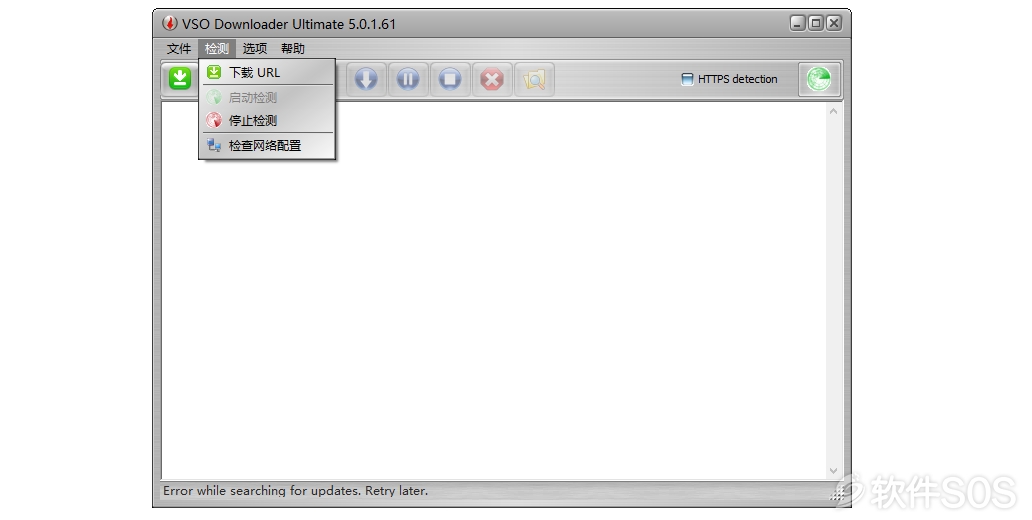Choose 检查网络配置 menu entry
Screen dimensions: 1032x520
coord(267,145)
